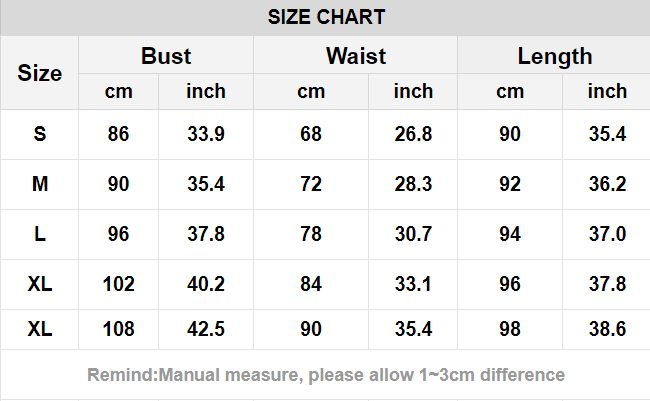Select the Bust column header
The image size is (650, 401).
coord(166,56)
